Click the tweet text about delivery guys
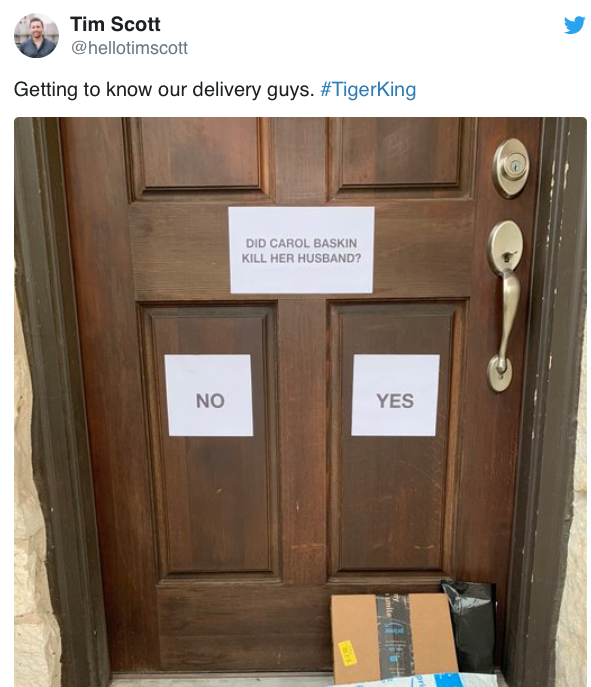The height and width of the screenshot is (687, 591). (x=164, y=89)
